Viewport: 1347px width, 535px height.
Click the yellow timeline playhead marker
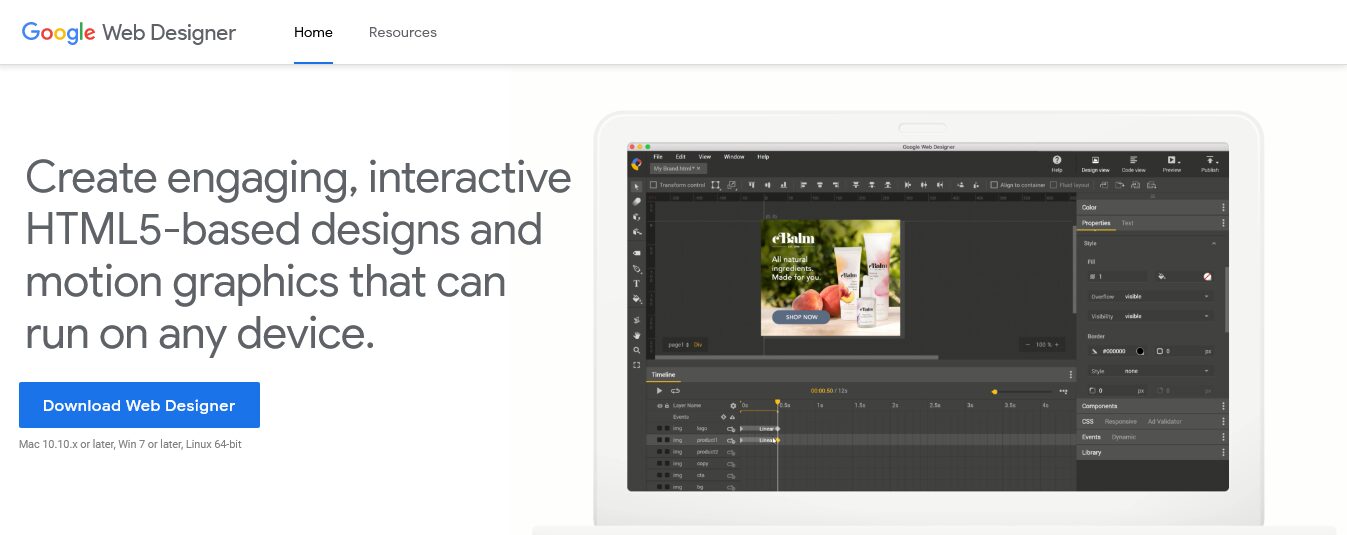pos(777,403)
